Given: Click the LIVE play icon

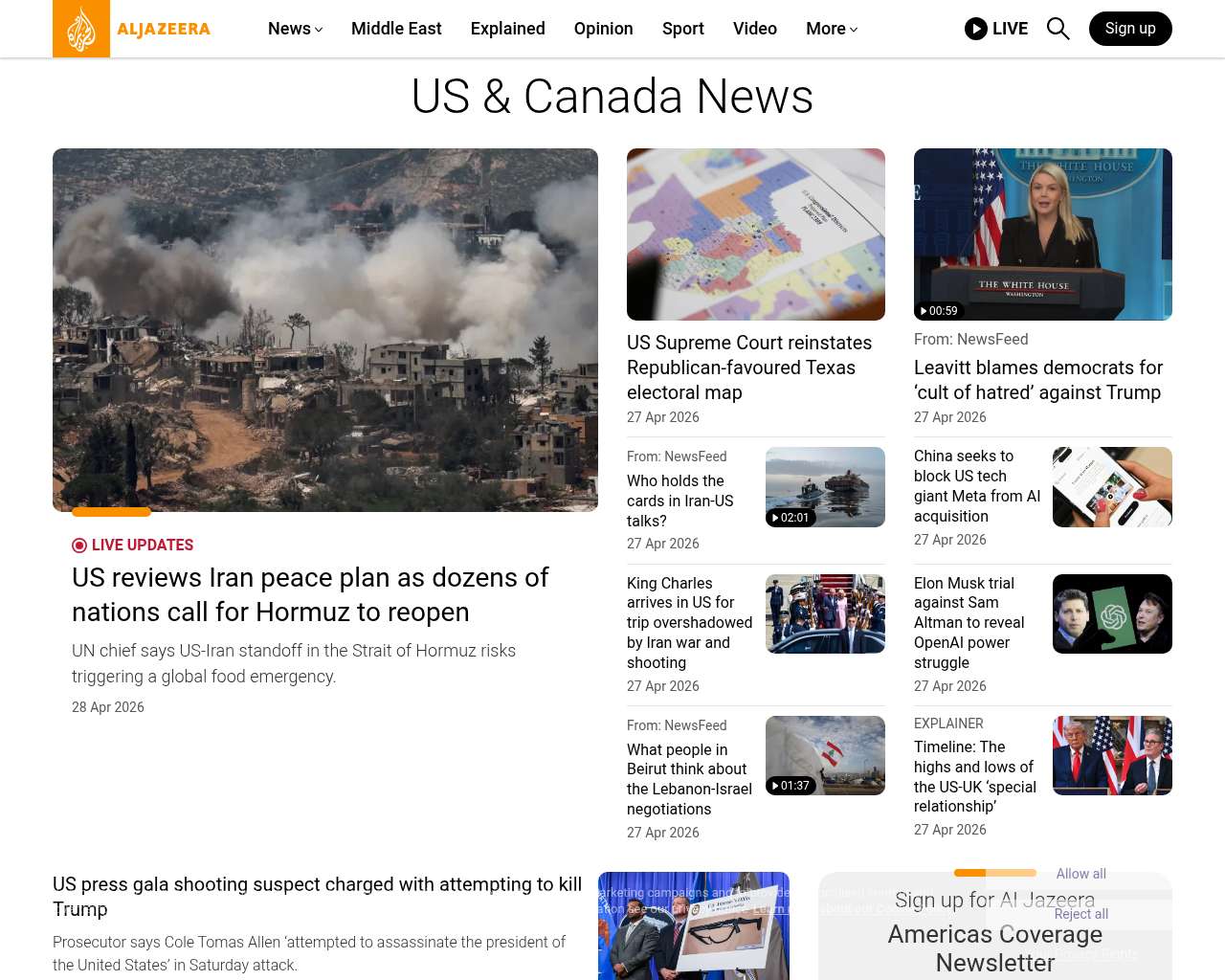Looking at the screenshot, I should click(x=976, y=29).
